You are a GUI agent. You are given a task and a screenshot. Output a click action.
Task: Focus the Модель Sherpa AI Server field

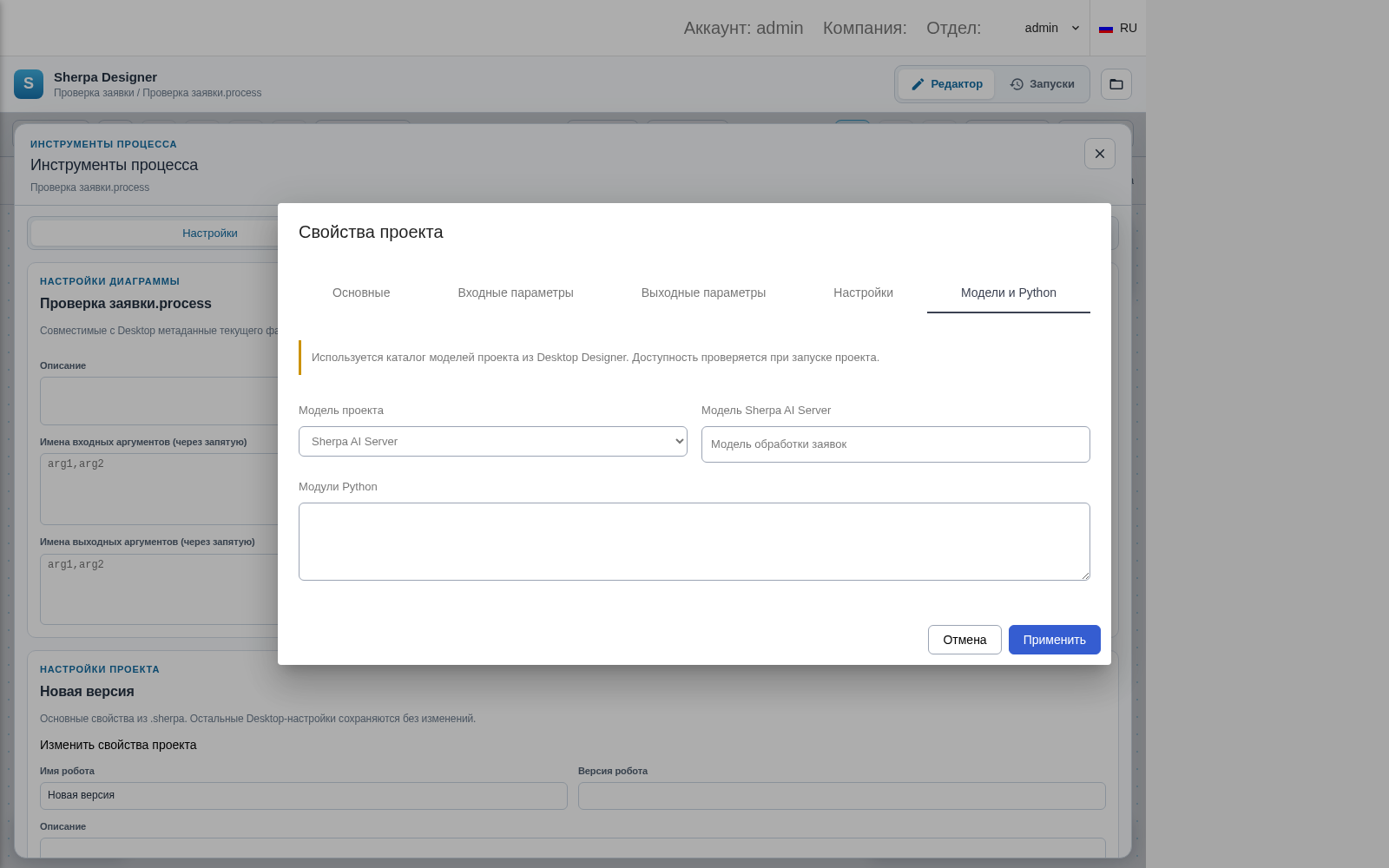pyautogui.click(x=896, y=444)
